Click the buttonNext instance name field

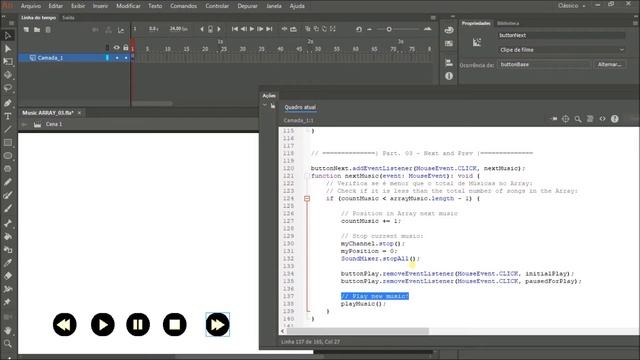[562, 36]
